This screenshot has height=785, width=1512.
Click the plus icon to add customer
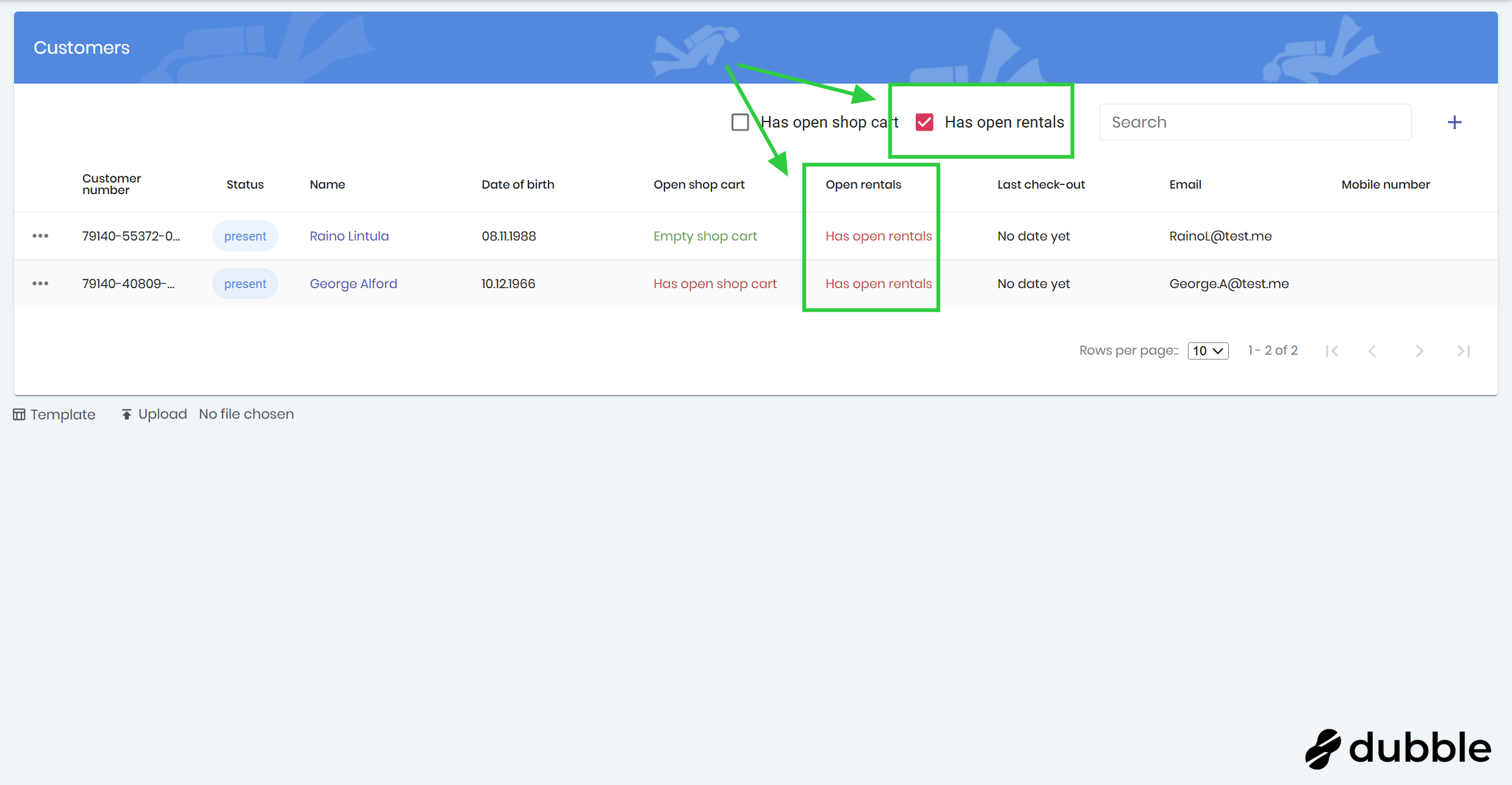1454,122
